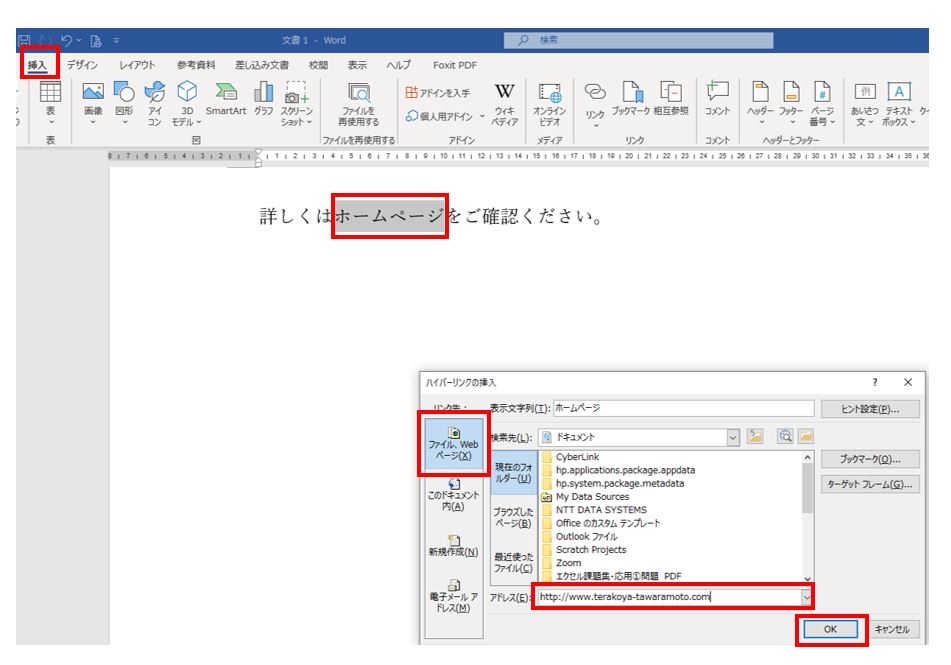Select 電子メール アドレス link option
This screenshot has width=951, height=665.
(454, 597)
